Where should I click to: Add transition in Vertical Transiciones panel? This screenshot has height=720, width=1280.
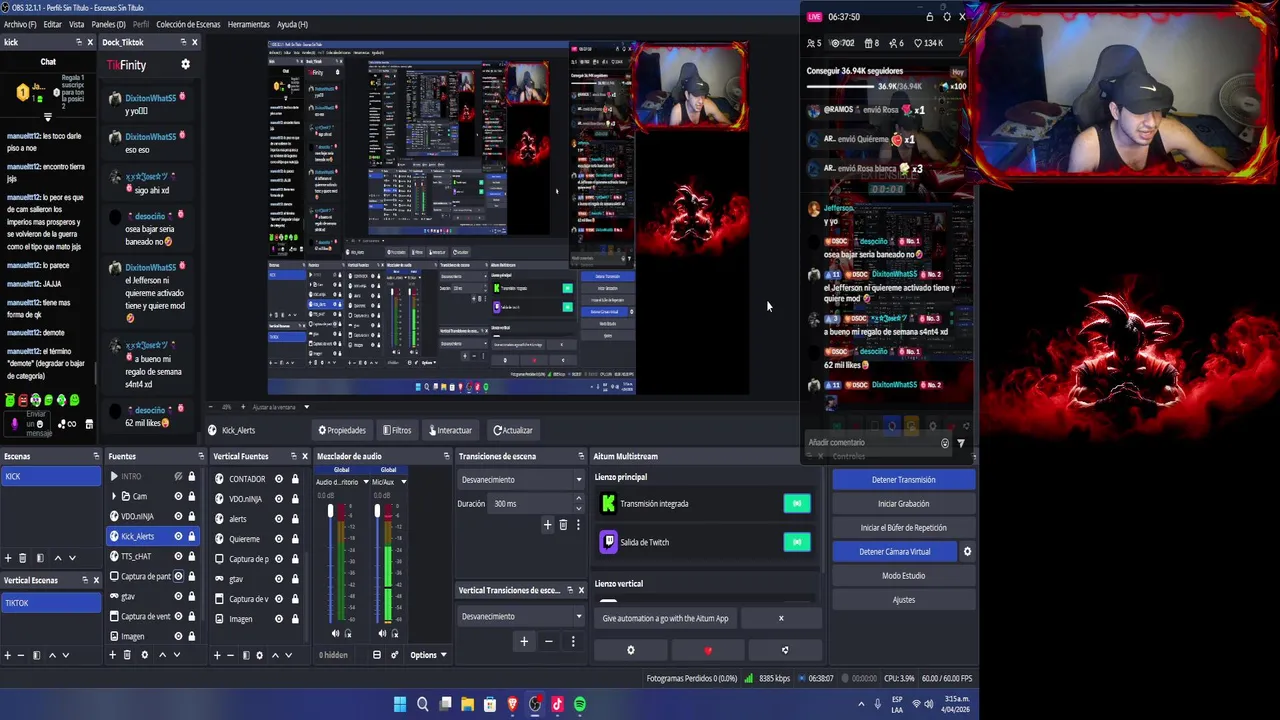(x=523, y=641)
